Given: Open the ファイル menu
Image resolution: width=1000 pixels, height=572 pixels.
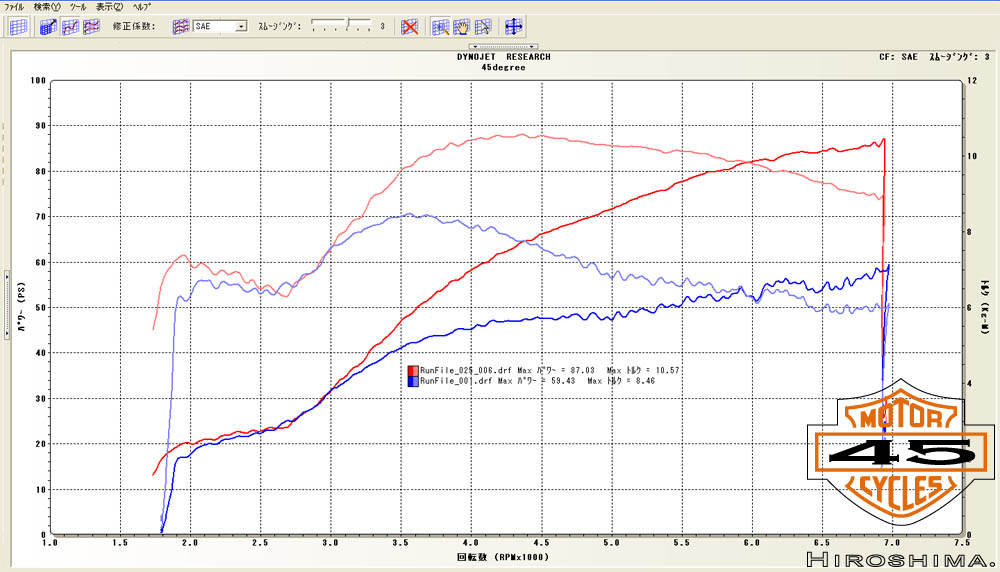Looking at the screenshot, I should pos(16,6).
